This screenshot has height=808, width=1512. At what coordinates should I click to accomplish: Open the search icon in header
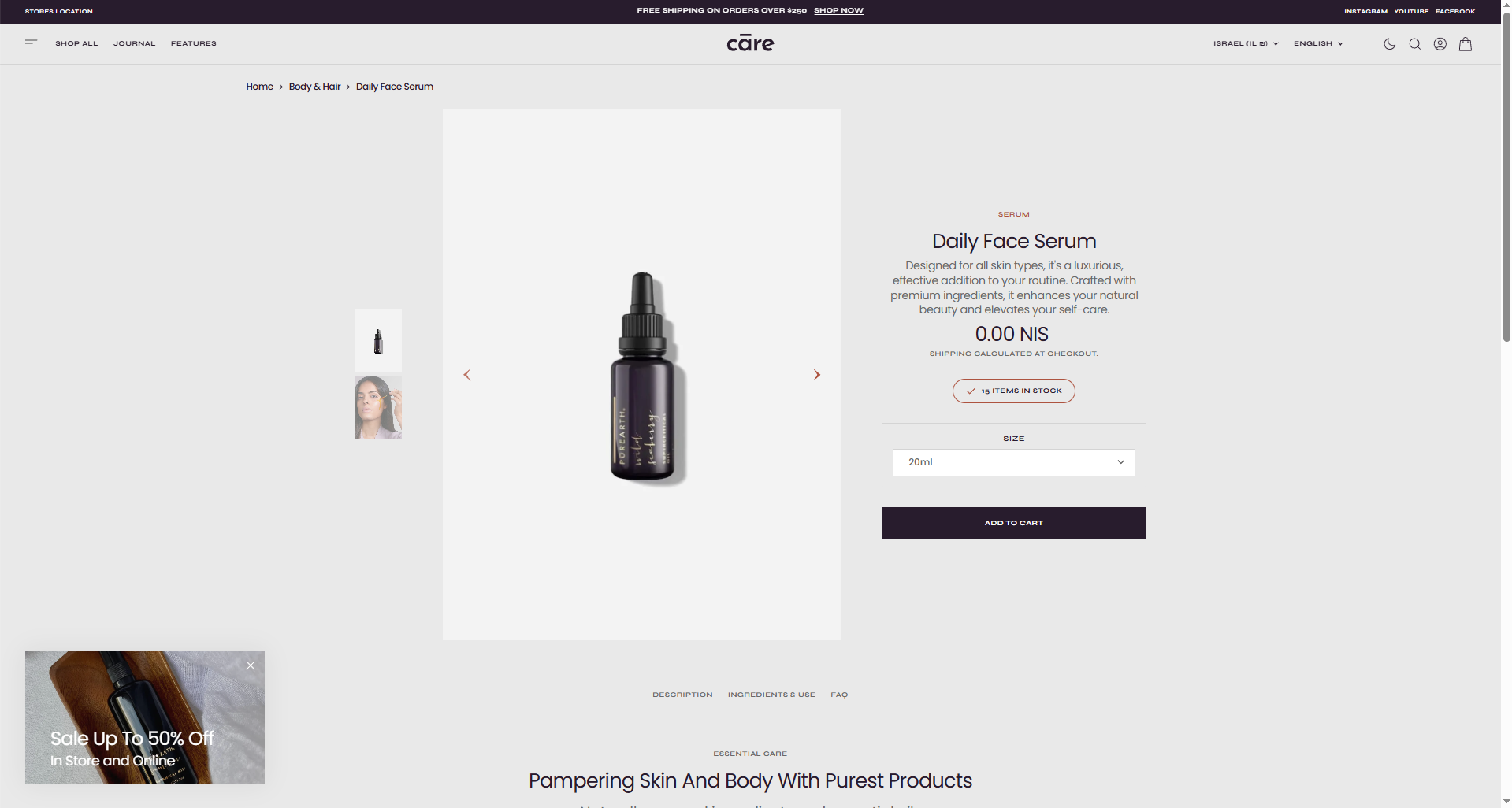coord(1414,44)
